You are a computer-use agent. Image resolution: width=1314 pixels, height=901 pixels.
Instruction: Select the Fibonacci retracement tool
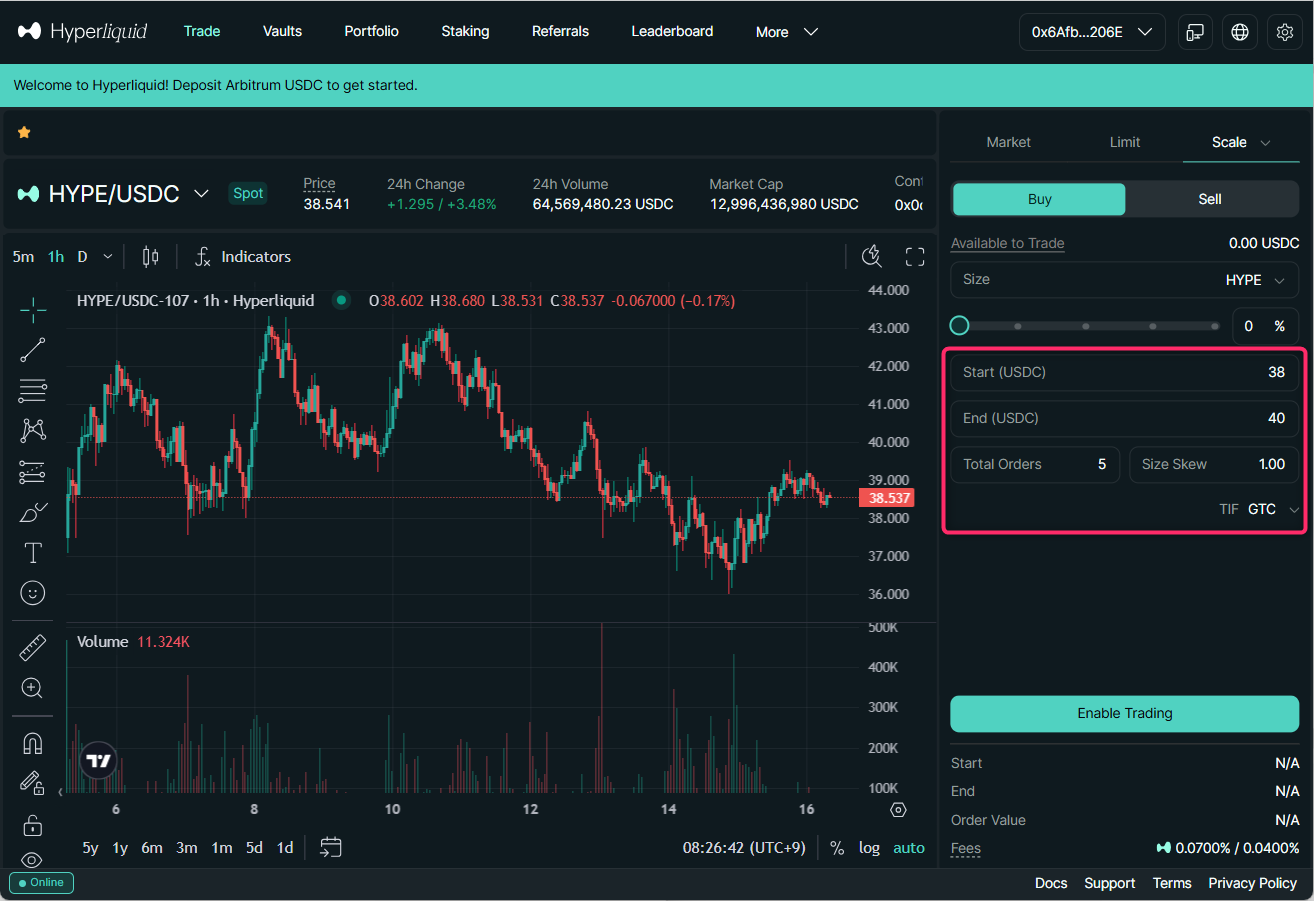[33, 390]
